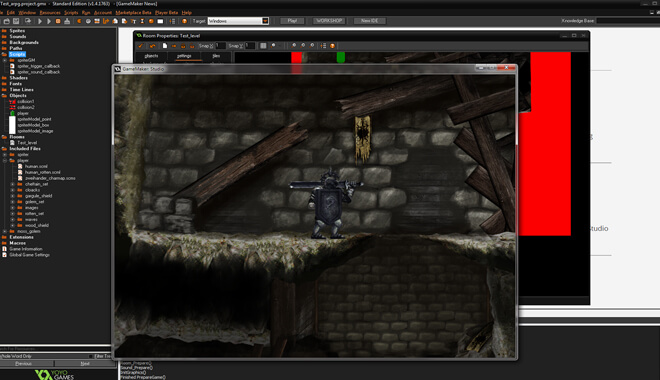Open help with the main toolbar help icon
The width and height of the screenshot is (660, 380).
tap(184, 21)
